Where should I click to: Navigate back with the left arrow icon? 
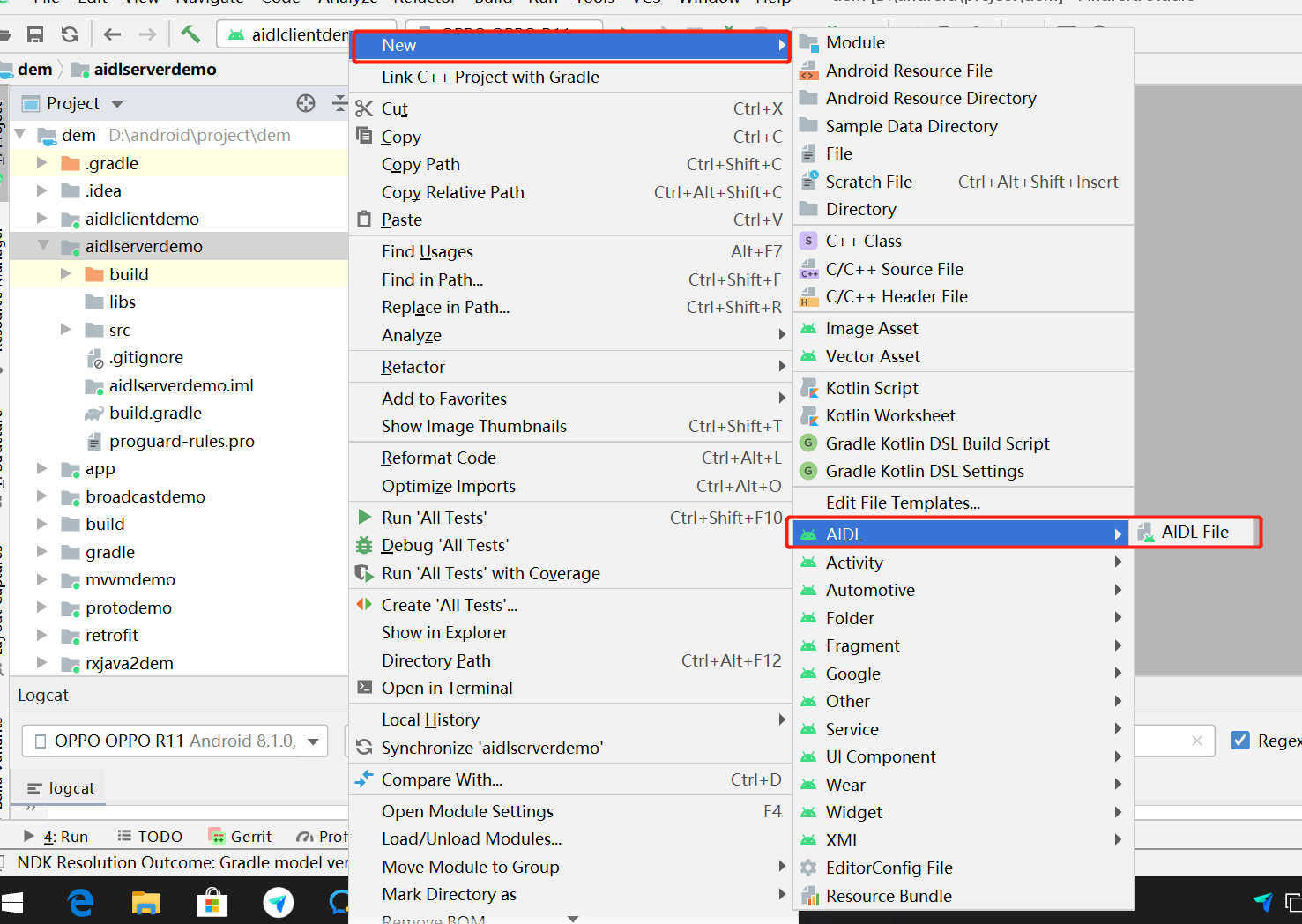tap(112, 34)
